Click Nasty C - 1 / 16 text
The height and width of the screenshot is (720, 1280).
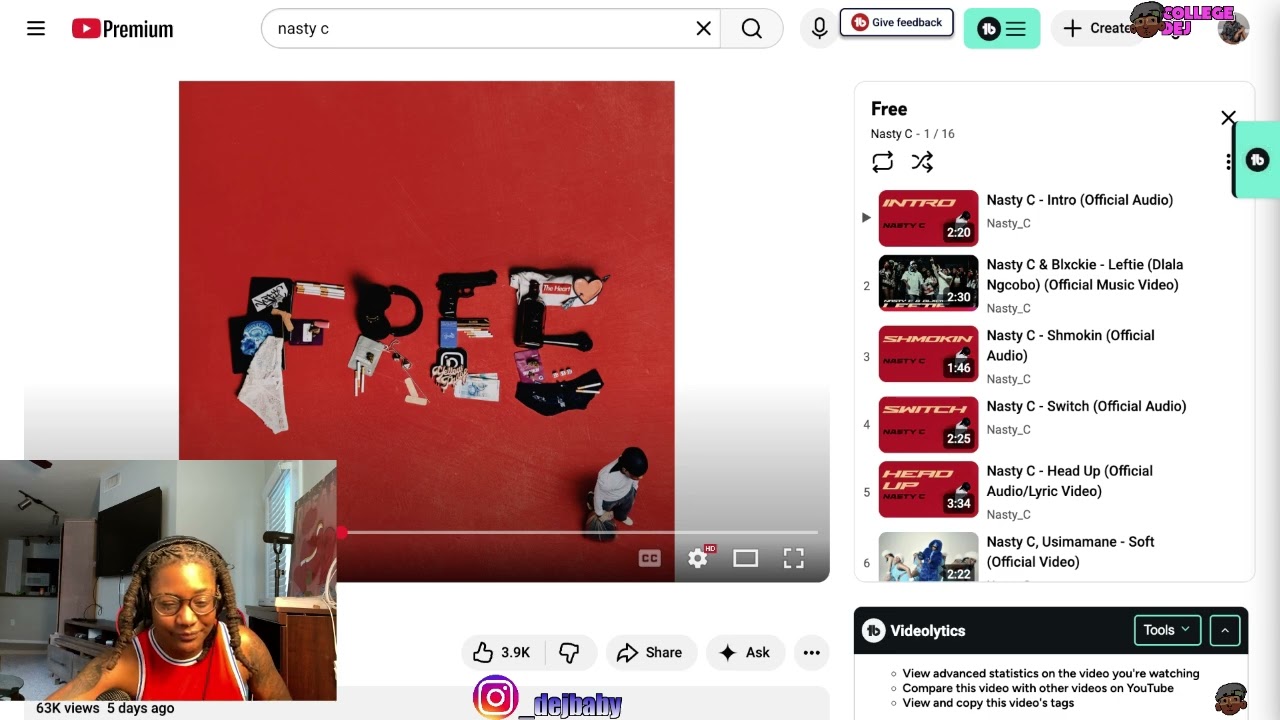913,134
